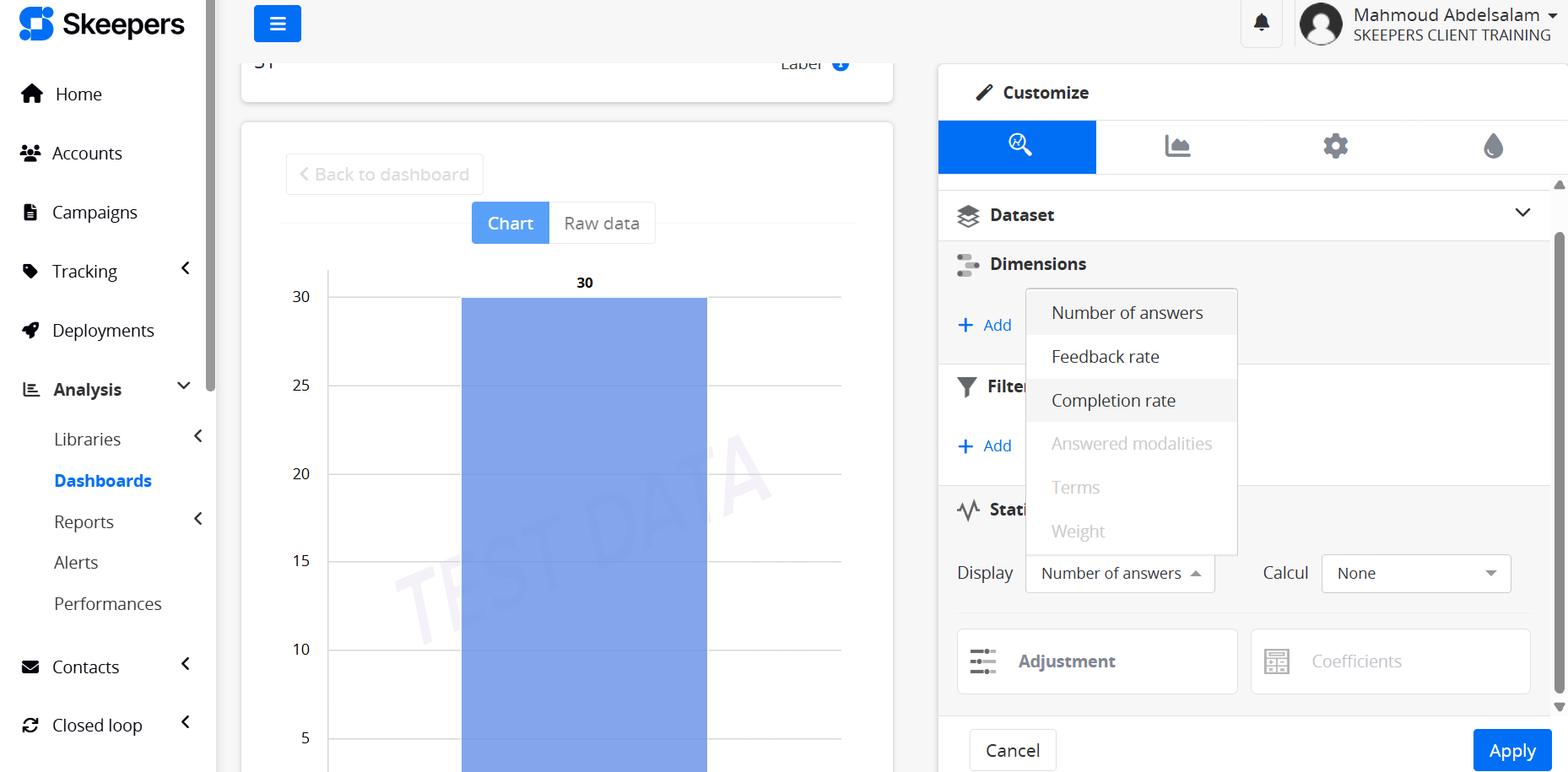The height and width of the screenshot is (772, 1568).
Task: Click the Cancel button
Action: pos(1012,750)
